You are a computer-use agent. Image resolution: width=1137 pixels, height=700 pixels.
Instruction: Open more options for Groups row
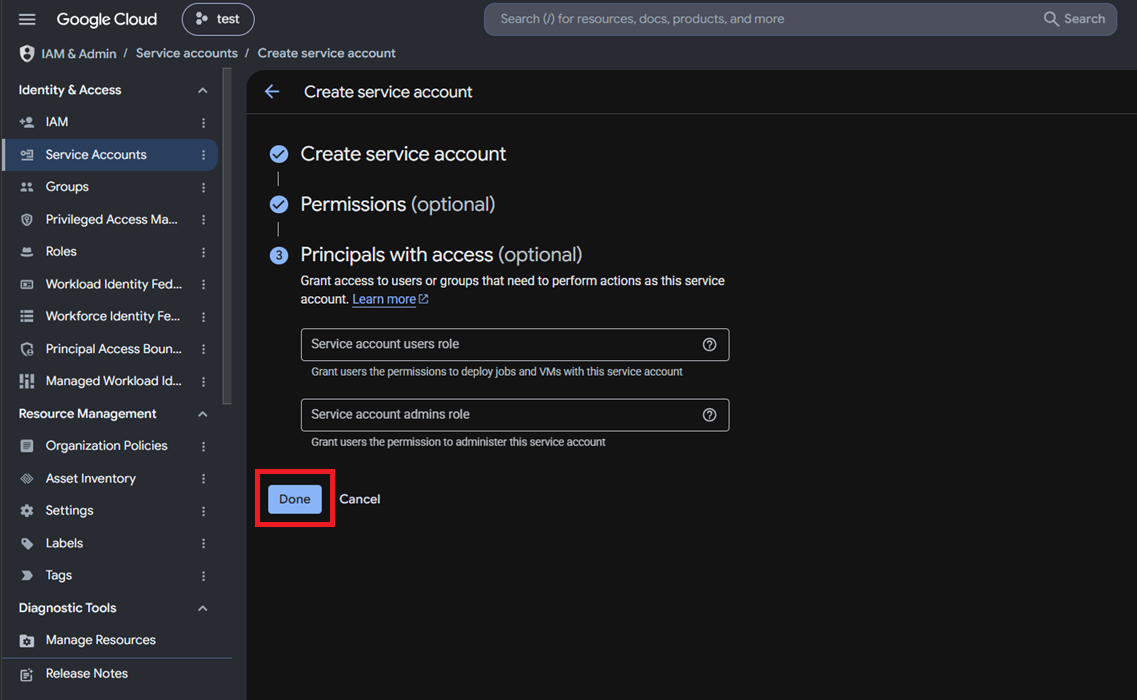pos(203,187)
